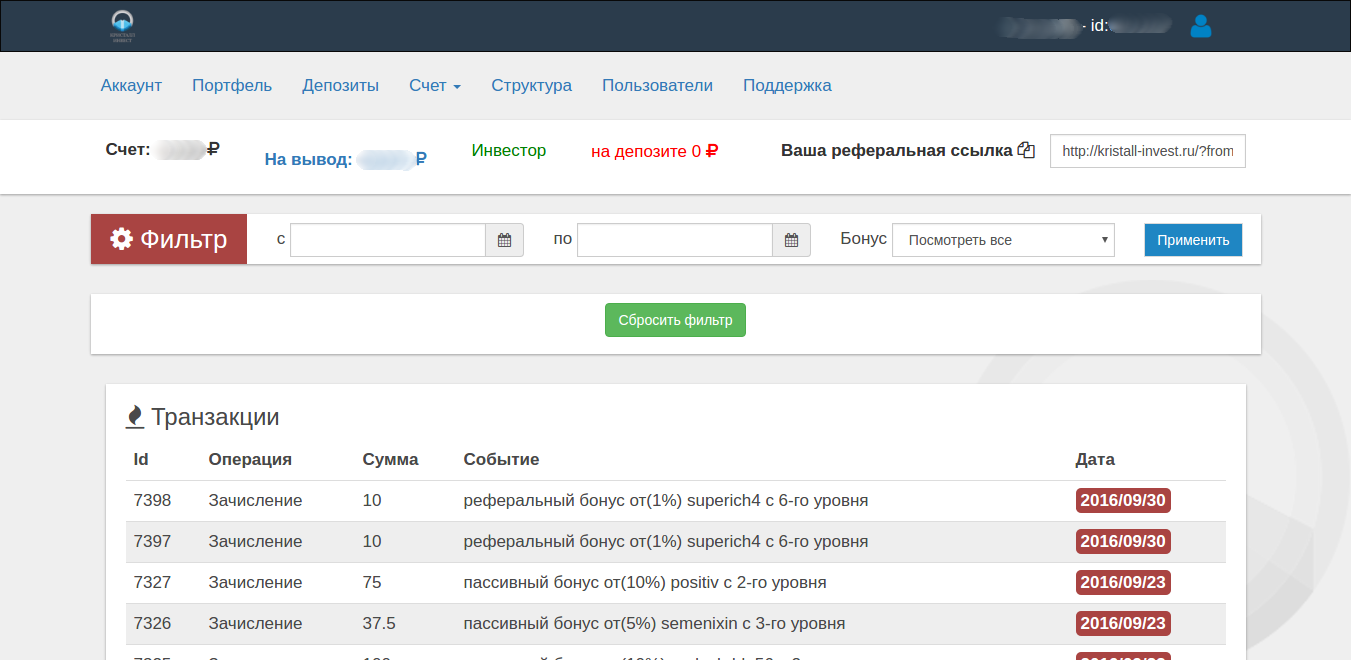The height and width of the screenshot is (660, 1351).
Task: Click the Сбросить фильтр button
Action: pyautogui.click(x=675, y=320)
